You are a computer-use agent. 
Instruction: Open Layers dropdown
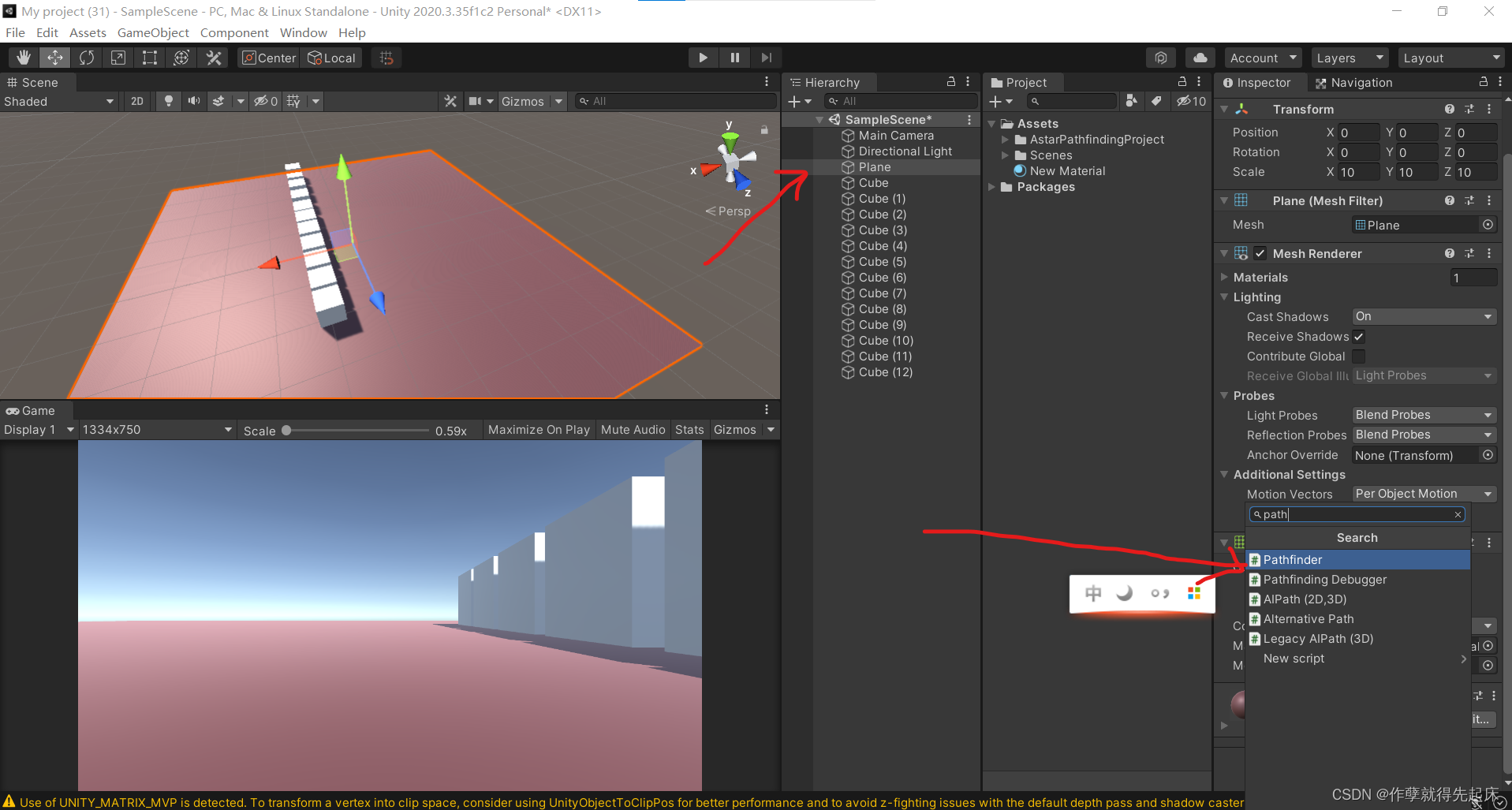[x=1350, y=58]
